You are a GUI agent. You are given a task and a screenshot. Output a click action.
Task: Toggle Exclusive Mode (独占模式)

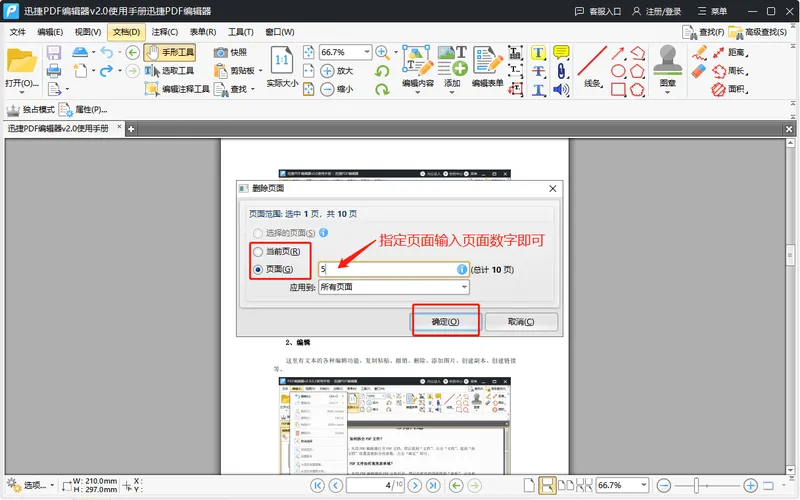pos(30,110)
